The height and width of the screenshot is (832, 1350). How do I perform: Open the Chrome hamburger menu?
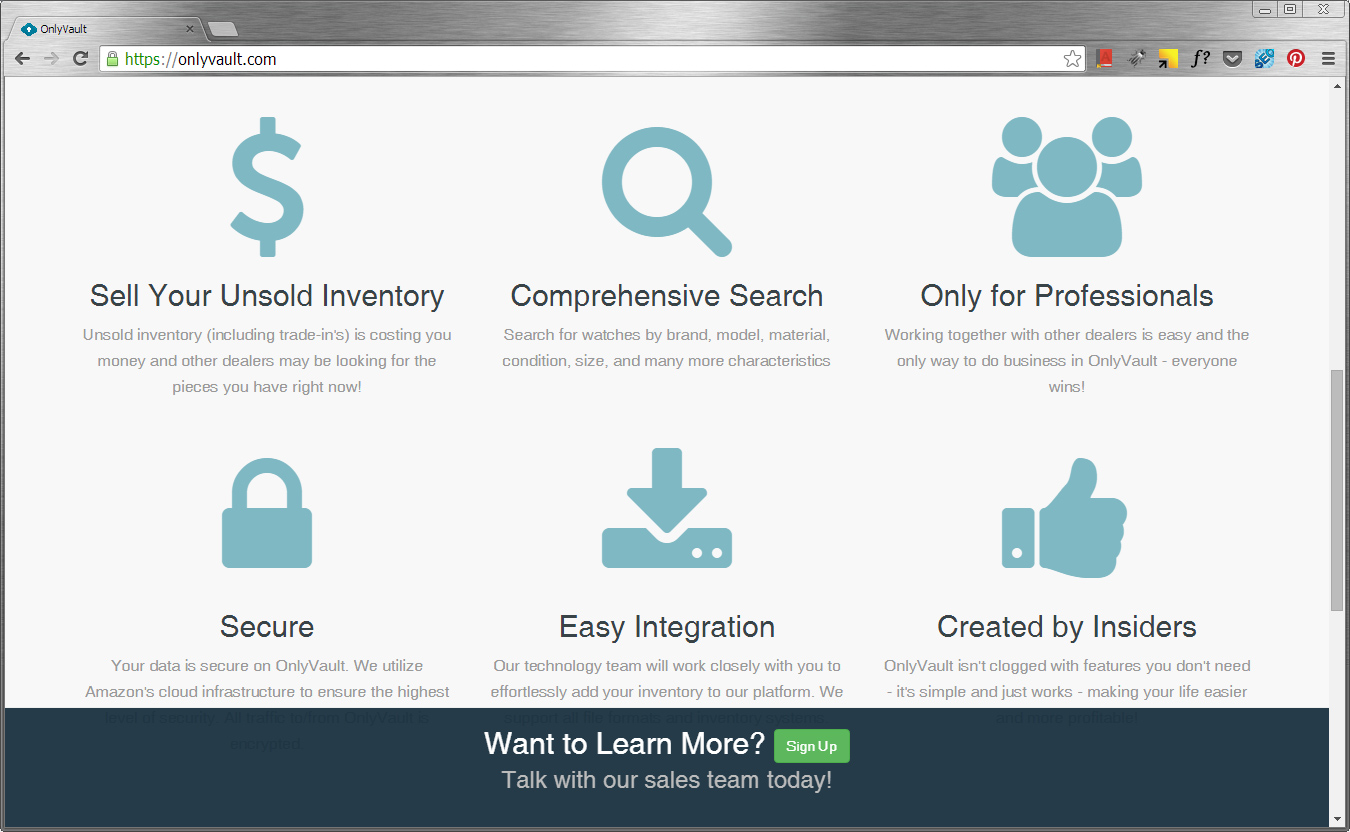(1328, 59)
